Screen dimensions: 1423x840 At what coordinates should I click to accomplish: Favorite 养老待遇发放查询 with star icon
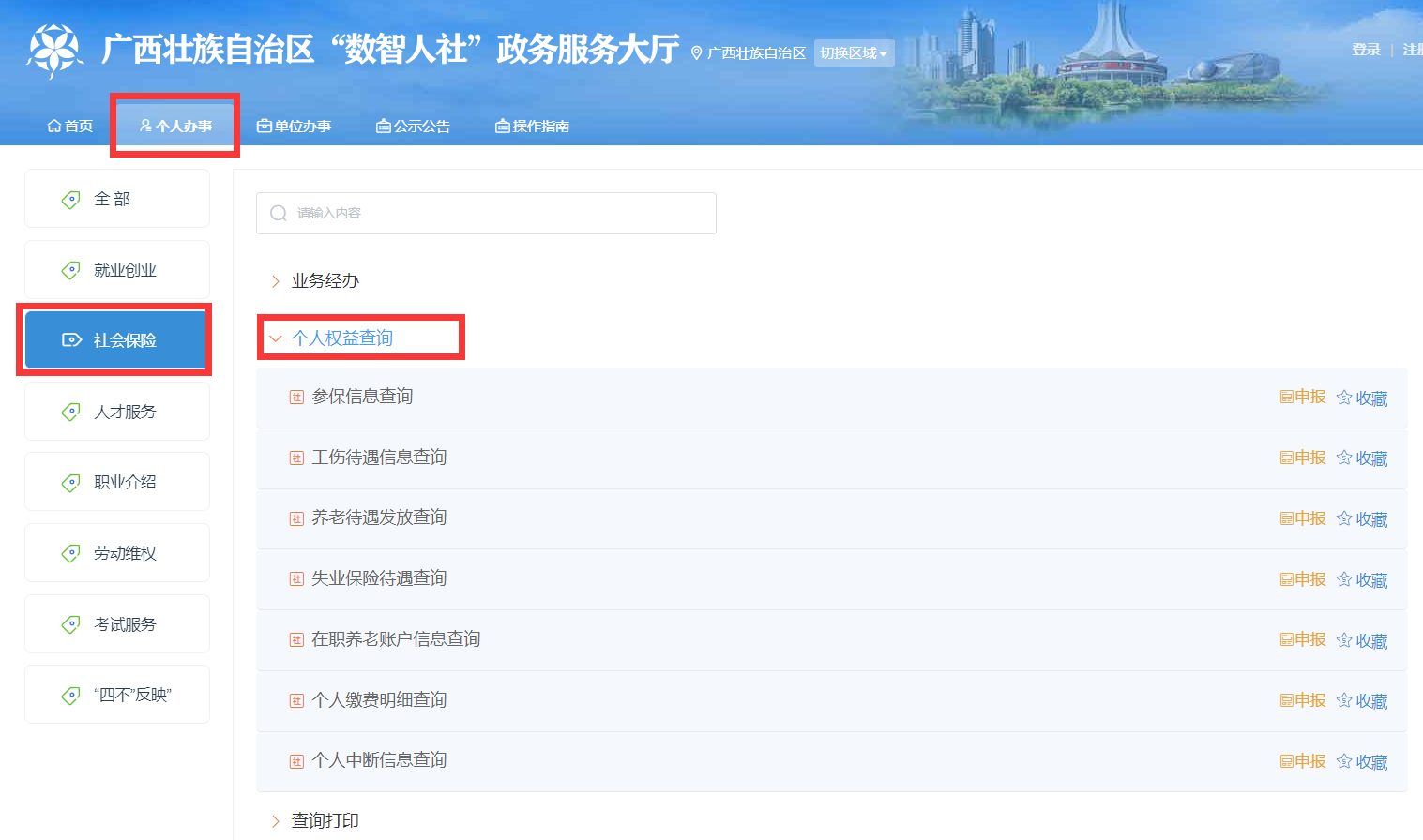click(x=1343, y=518)
